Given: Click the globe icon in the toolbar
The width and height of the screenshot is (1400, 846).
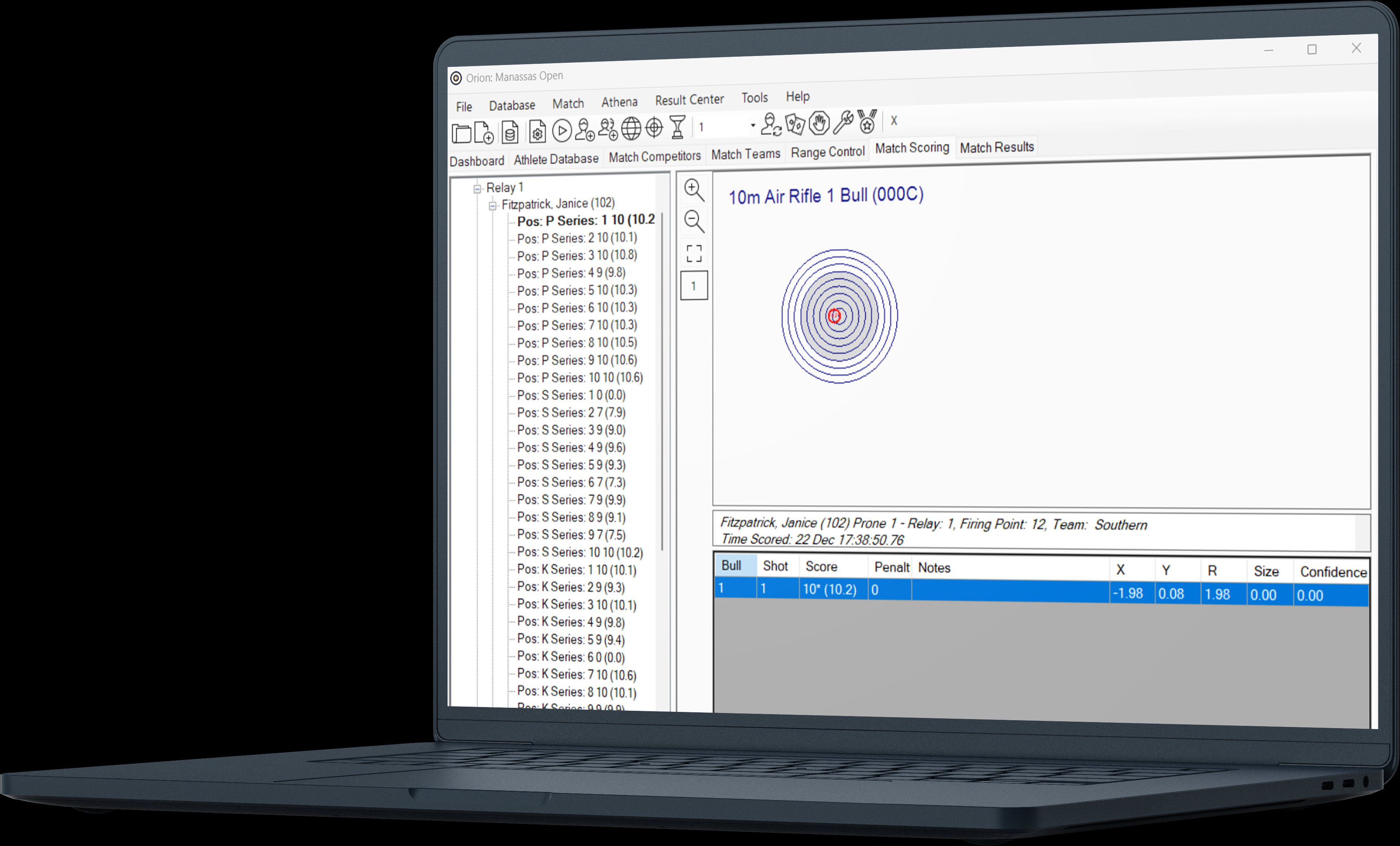Looking at the screenshot, I should point(631,129).
